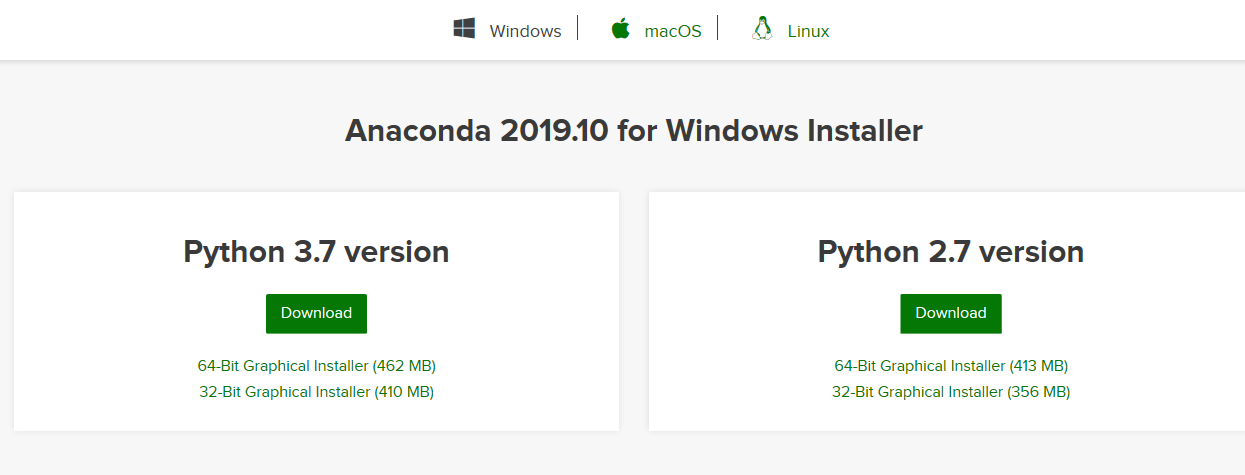Get the 32-Bit Graphical Installer (356 MB)
Screen dimensions: 1245x475
click(x=951, y=392)
